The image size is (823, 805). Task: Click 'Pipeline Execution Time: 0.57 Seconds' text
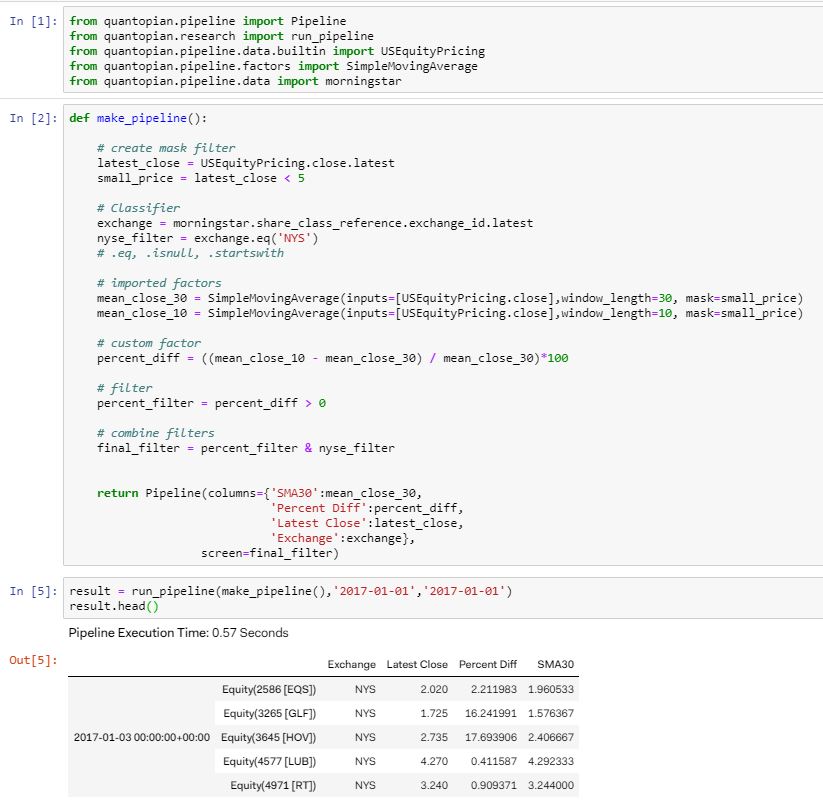coord(178,633)
